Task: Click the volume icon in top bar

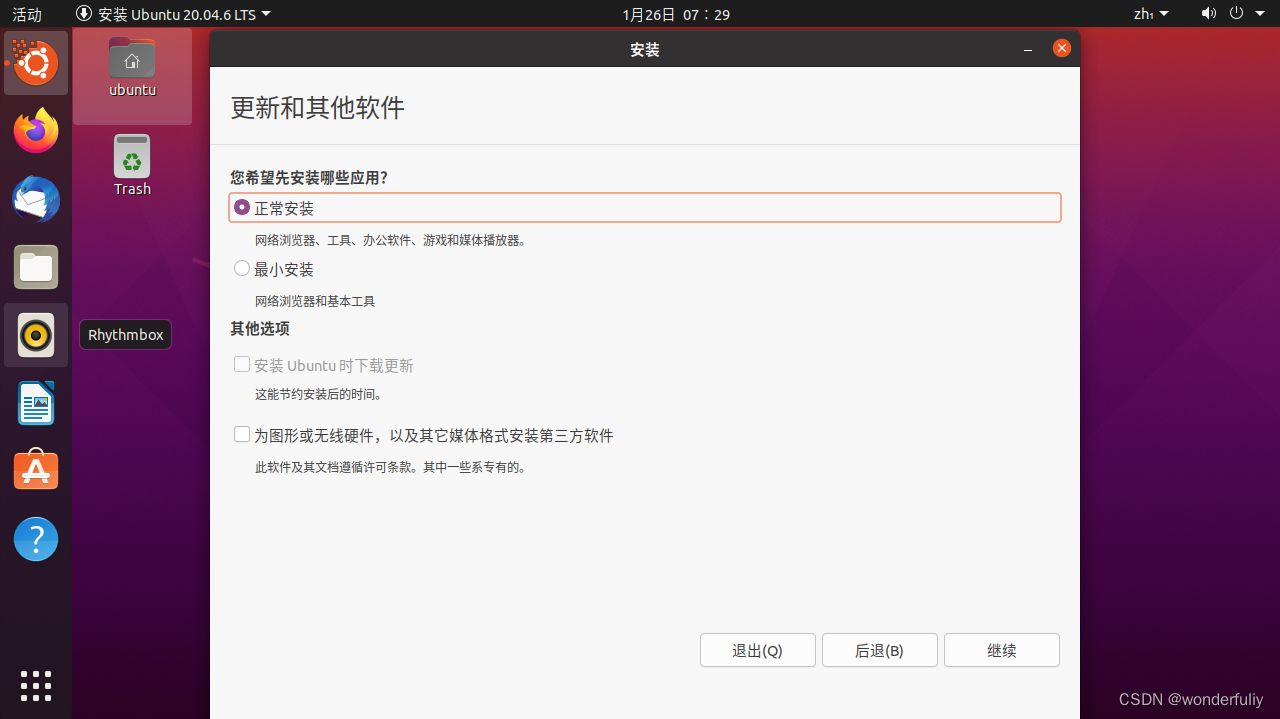Action: click(1209, 14)
